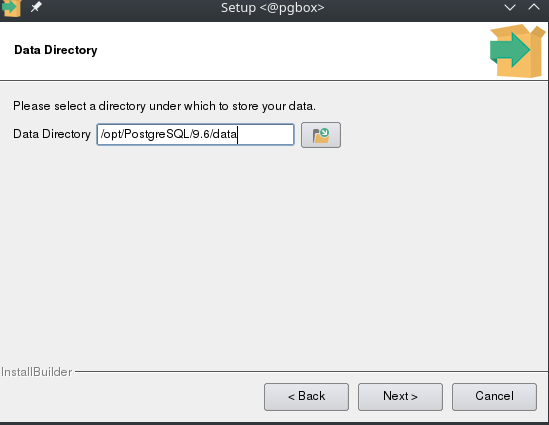Click the installer box logo in header
Image resolution: width=549 pixels, height=425 pixels.
[x=517, y=51]
